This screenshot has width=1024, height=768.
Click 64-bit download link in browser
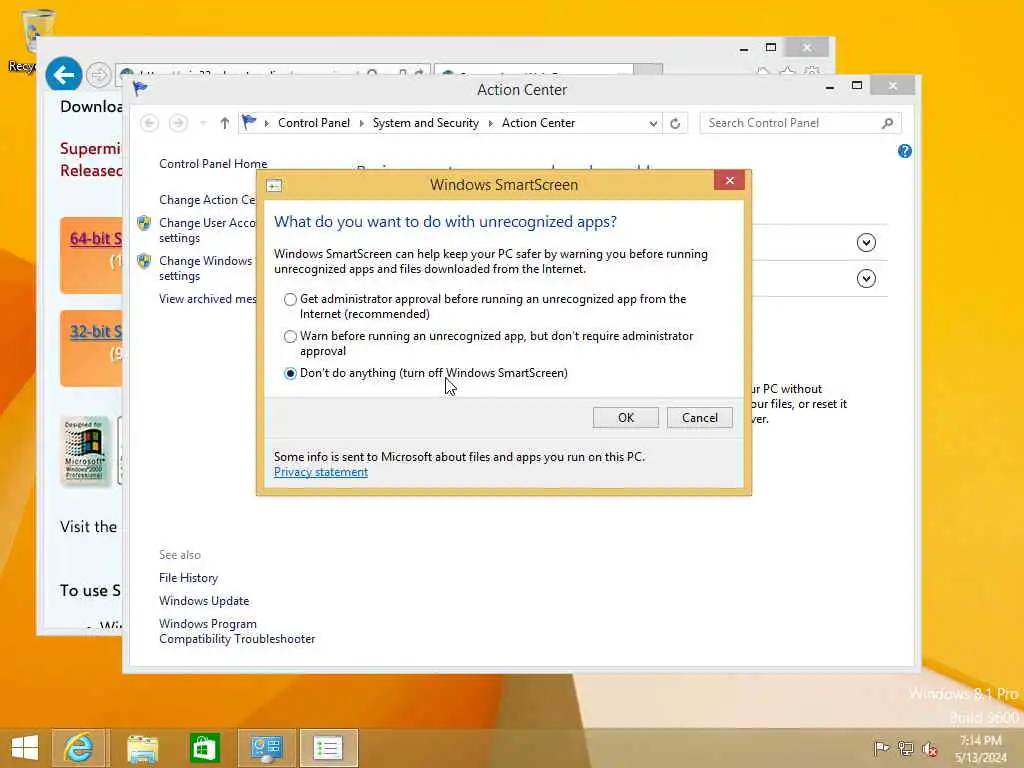tap(95, 239)
